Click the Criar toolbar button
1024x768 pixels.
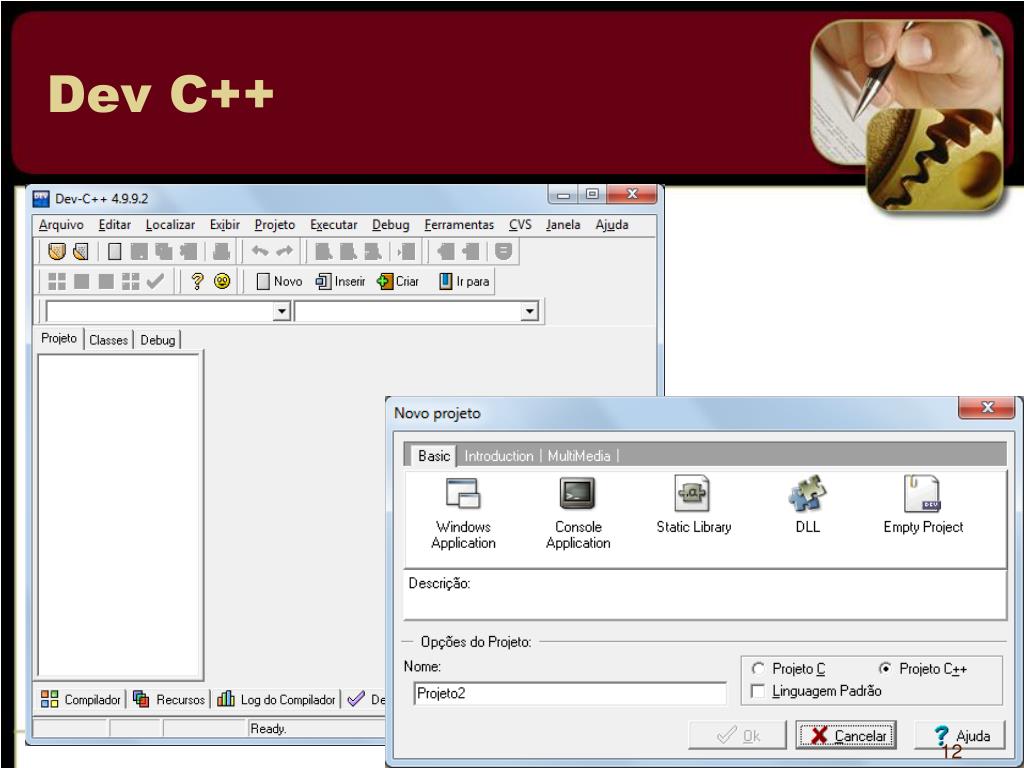pos(398,281)
